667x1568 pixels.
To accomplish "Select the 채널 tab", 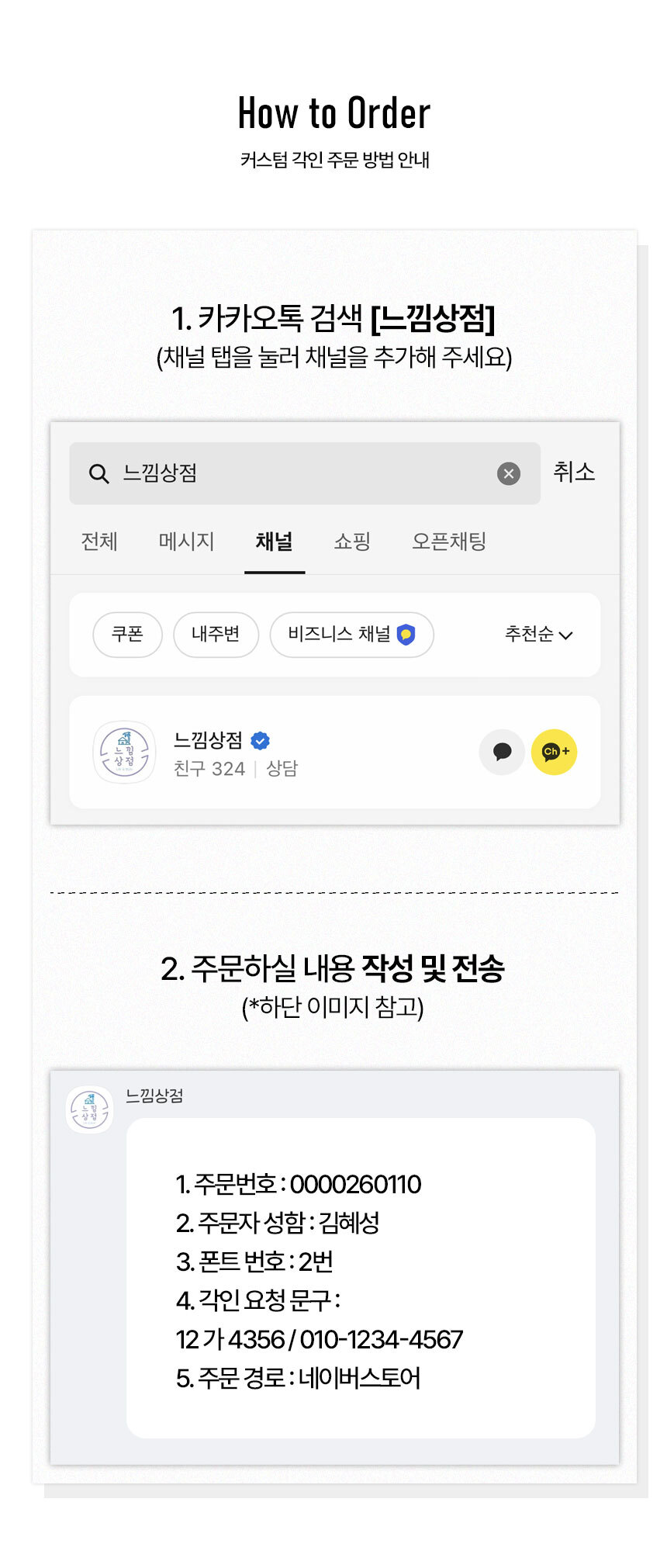I will click(x=274, y=541).
